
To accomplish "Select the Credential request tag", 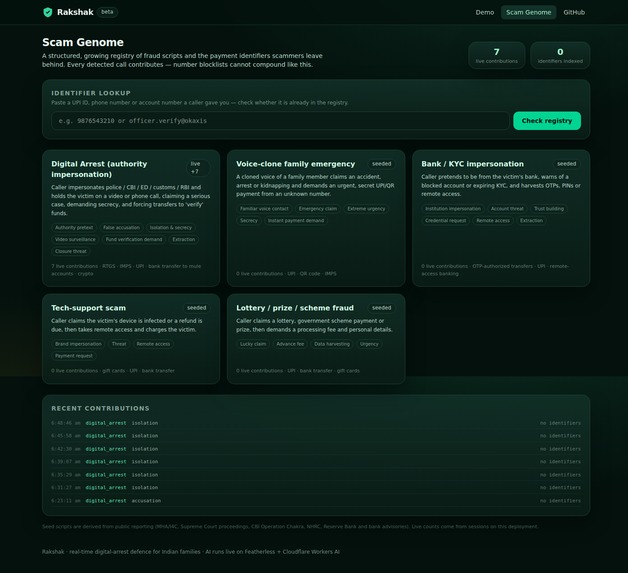I will click(445, 221).
